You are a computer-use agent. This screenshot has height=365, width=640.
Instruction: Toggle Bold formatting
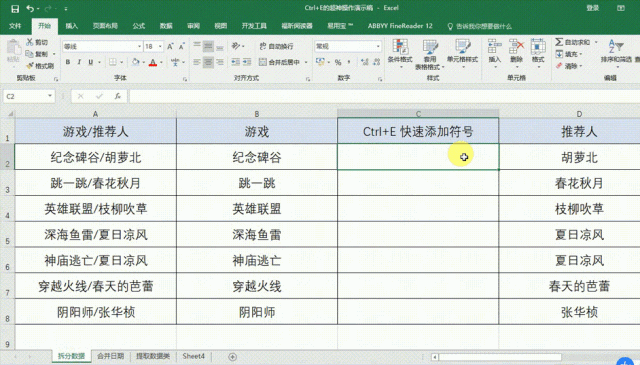(68, 62)
